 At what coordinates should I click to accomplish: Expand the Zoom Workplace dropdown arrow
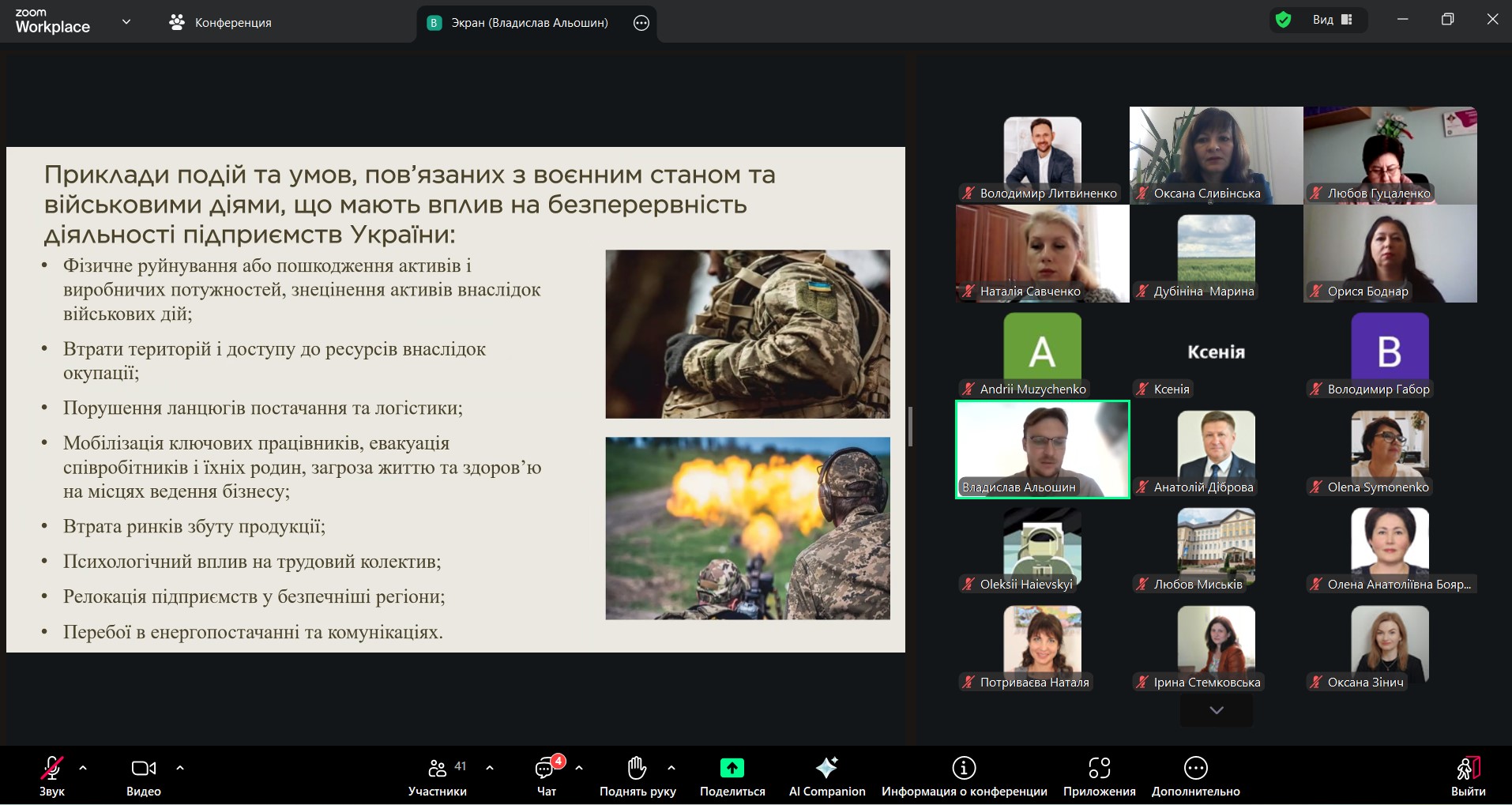tap(126, 22)
